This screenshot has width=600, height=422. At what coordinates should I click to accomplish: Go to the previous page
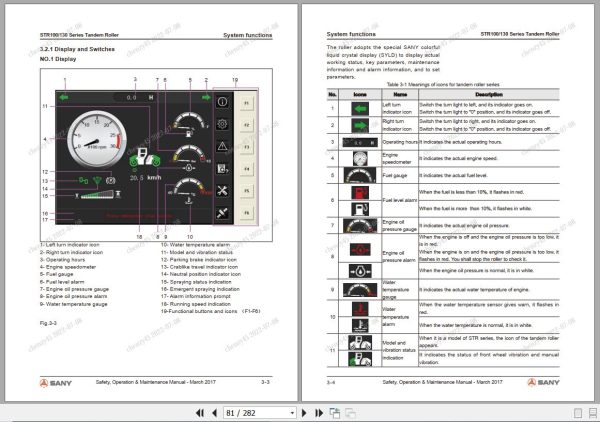214,413
